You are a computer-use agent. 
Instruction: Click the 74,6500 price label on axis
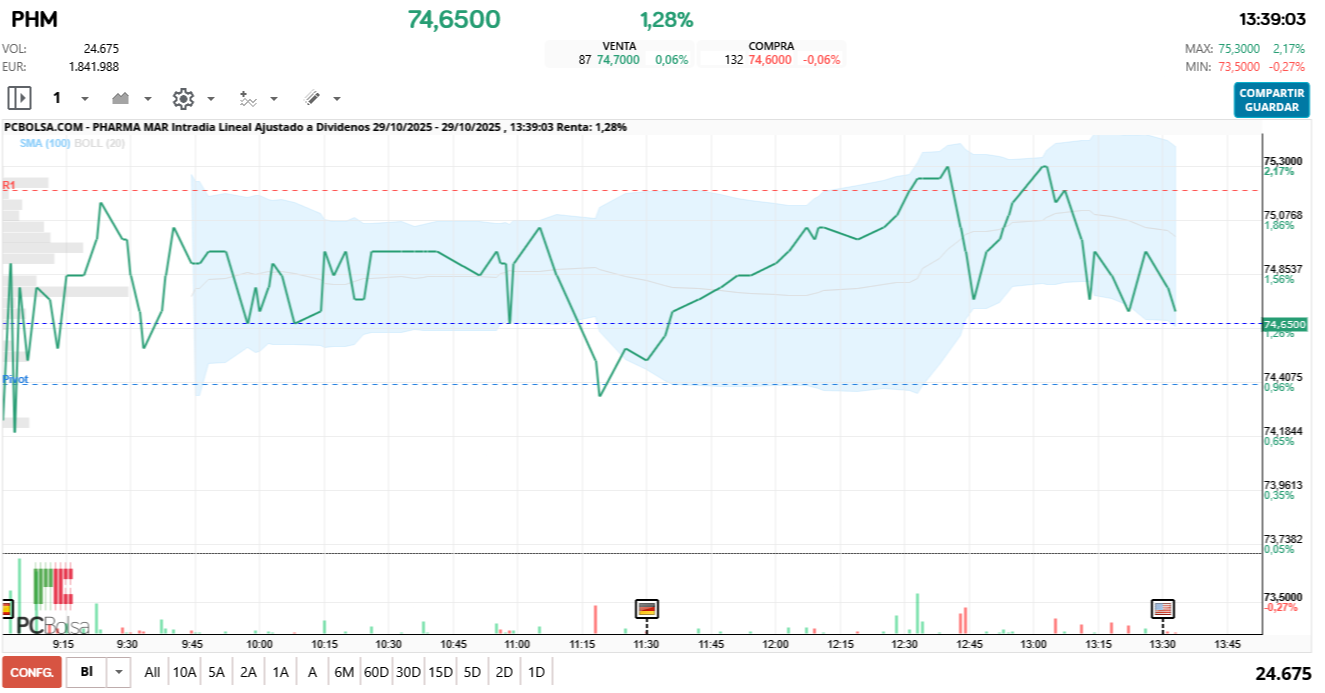[1286, 324]
